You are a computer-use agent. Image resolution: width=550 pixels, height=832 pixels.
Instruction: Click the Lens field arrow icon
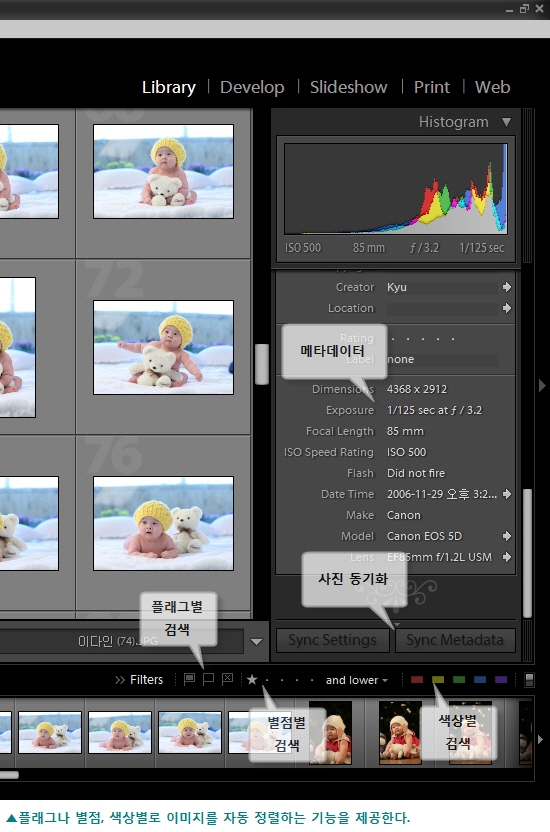[x=507, y=557]
